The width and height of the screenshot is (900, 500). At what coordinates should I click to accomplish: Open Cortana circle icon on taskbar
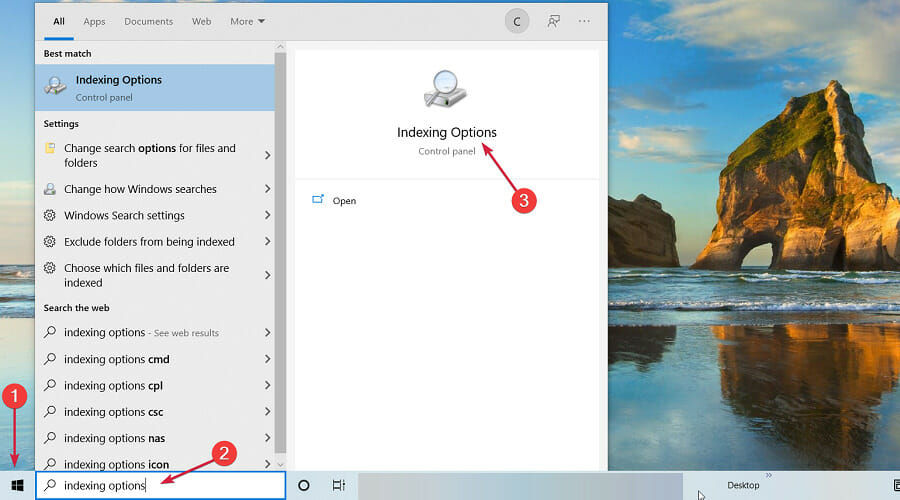pos(304,485)
